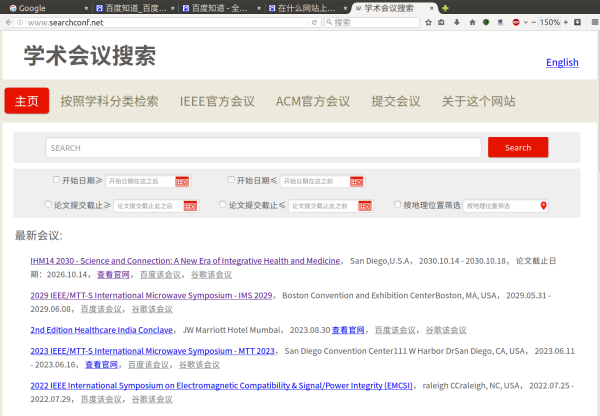The height and width of the screenshot is (416, 600).
Task: Open the IEEE官方会议 nav item
Action: [217, 101]
